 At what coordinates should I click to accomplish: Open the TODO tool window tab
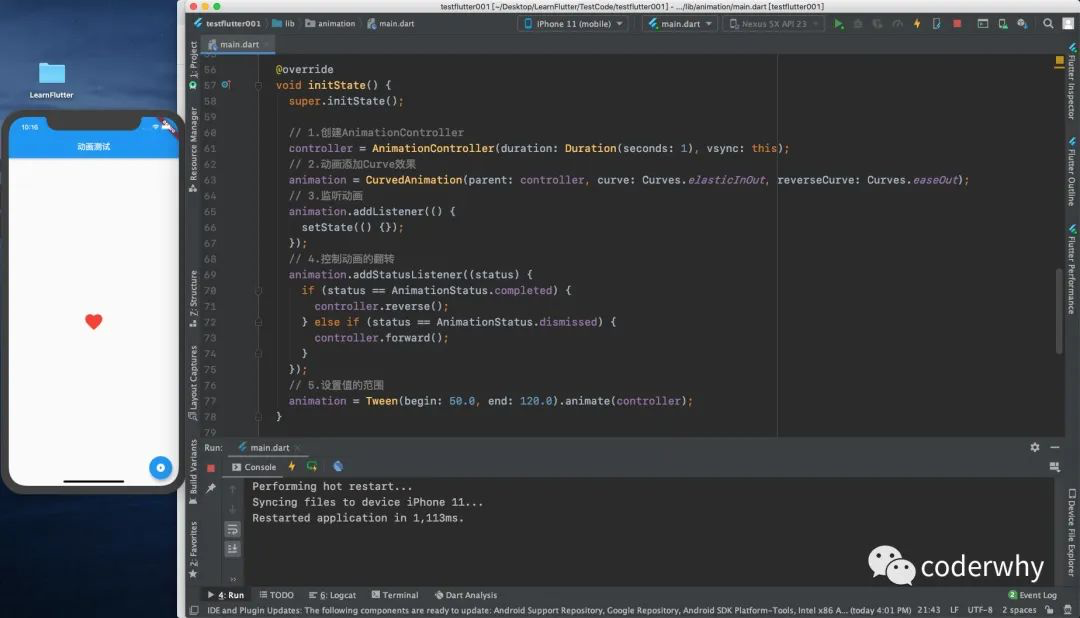point(276,595)
